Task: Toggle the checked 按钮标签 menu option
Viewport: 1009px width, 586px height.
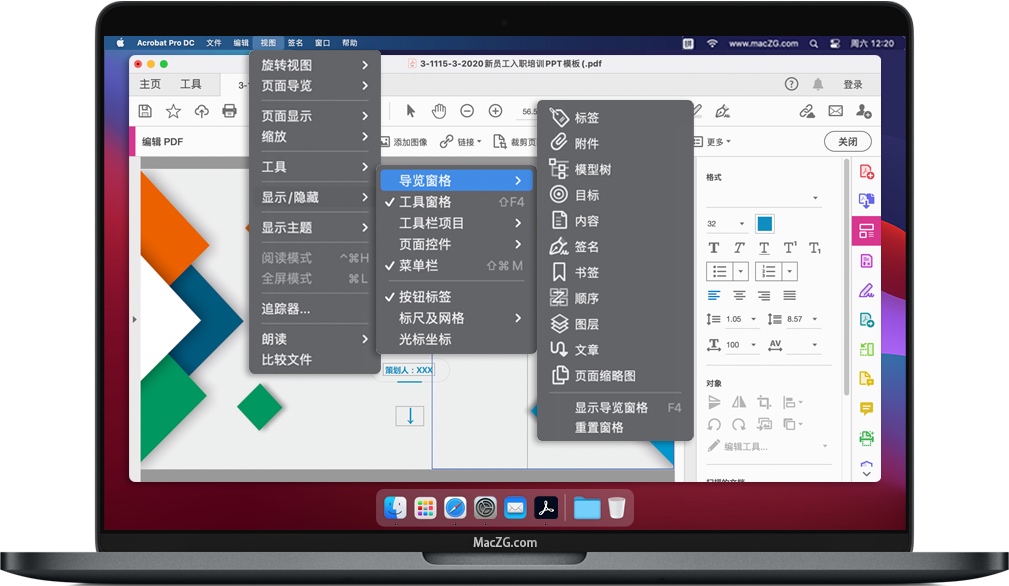Action: 425,297
